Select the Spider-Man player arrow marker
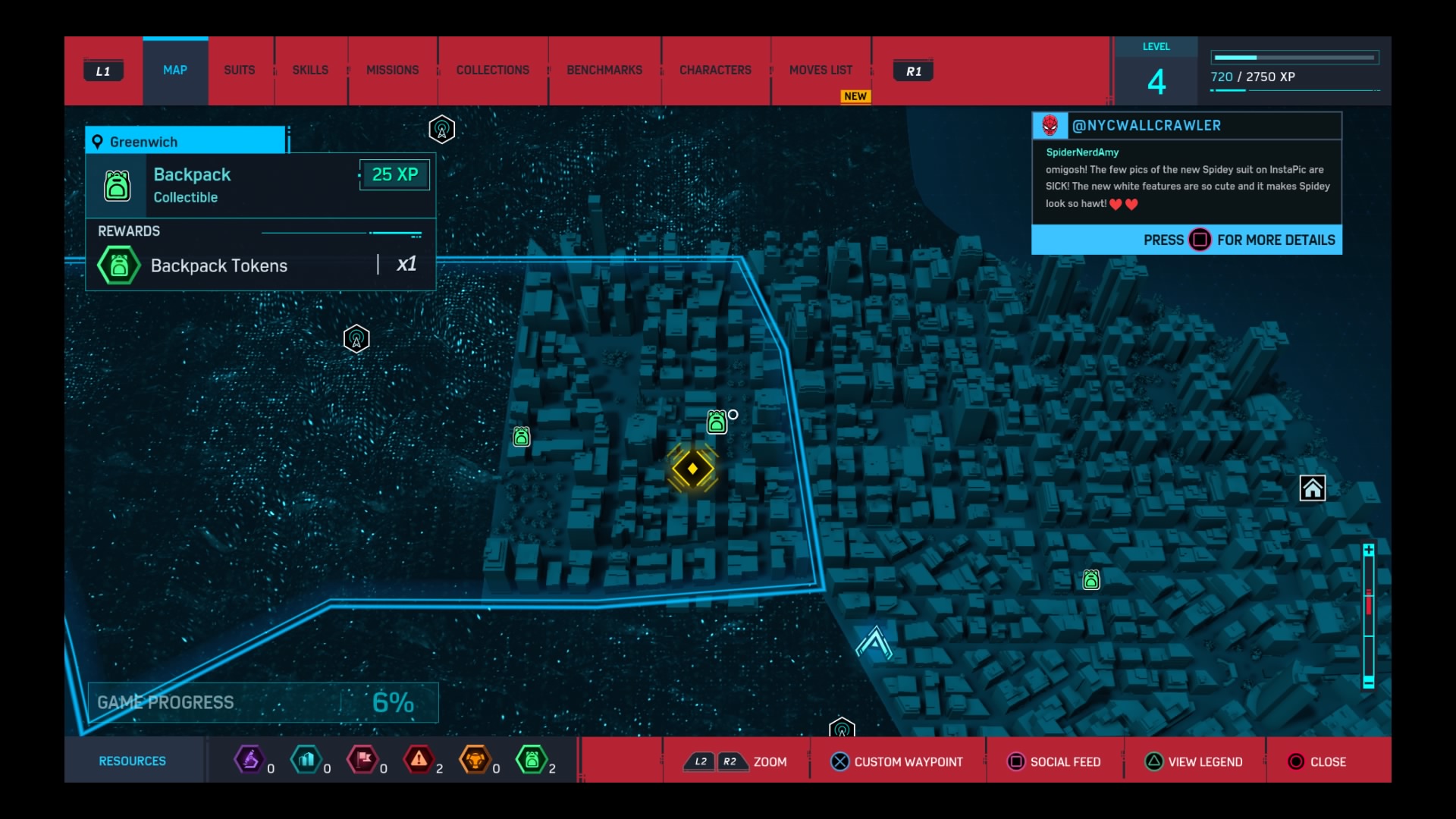 tap(874, 643)
